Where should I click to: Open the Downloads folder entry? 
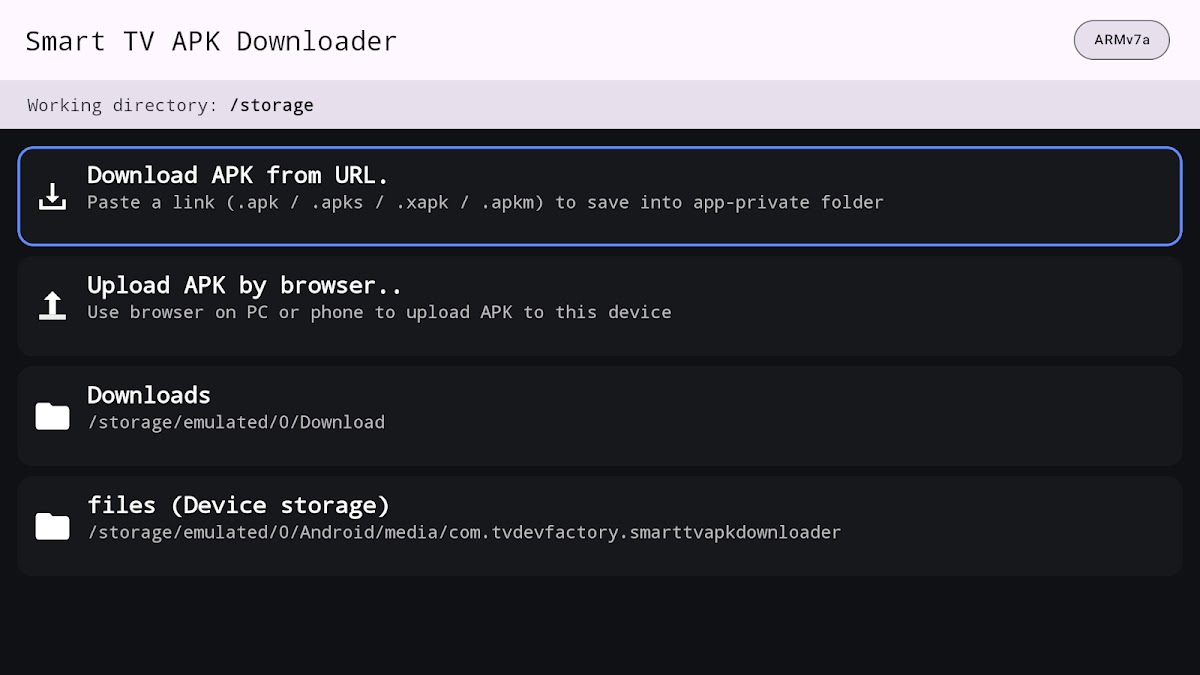click(149, 395)
